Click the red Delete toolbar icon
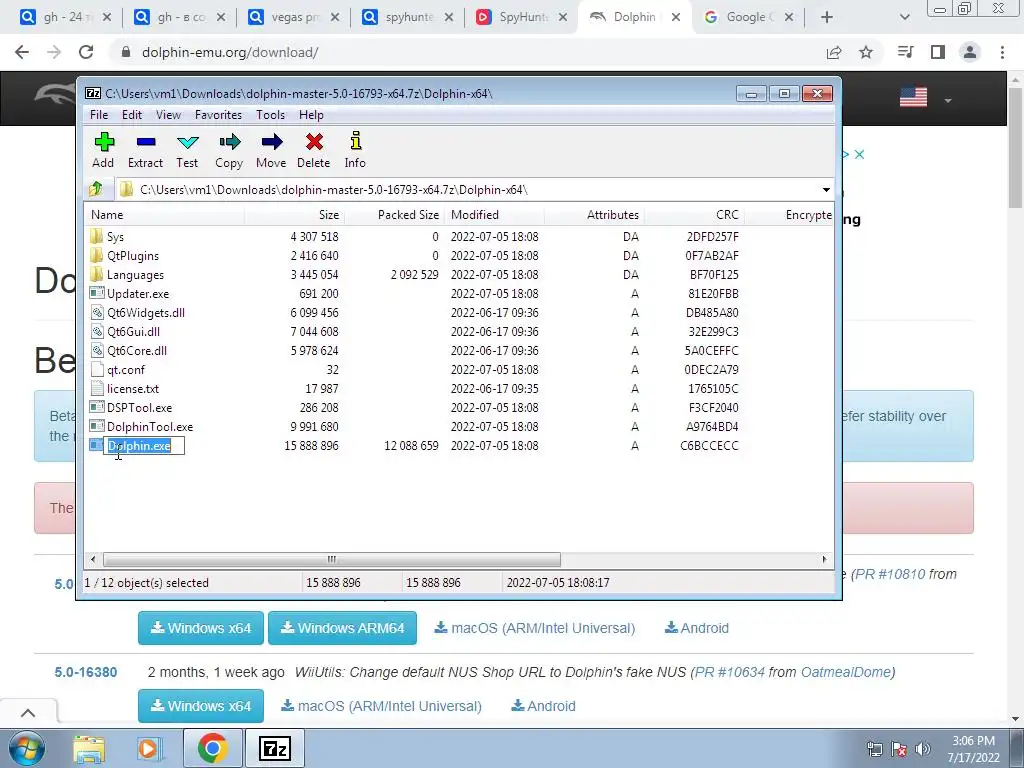1024x768 pixels. pyautogui.click(x=314, y=142)
